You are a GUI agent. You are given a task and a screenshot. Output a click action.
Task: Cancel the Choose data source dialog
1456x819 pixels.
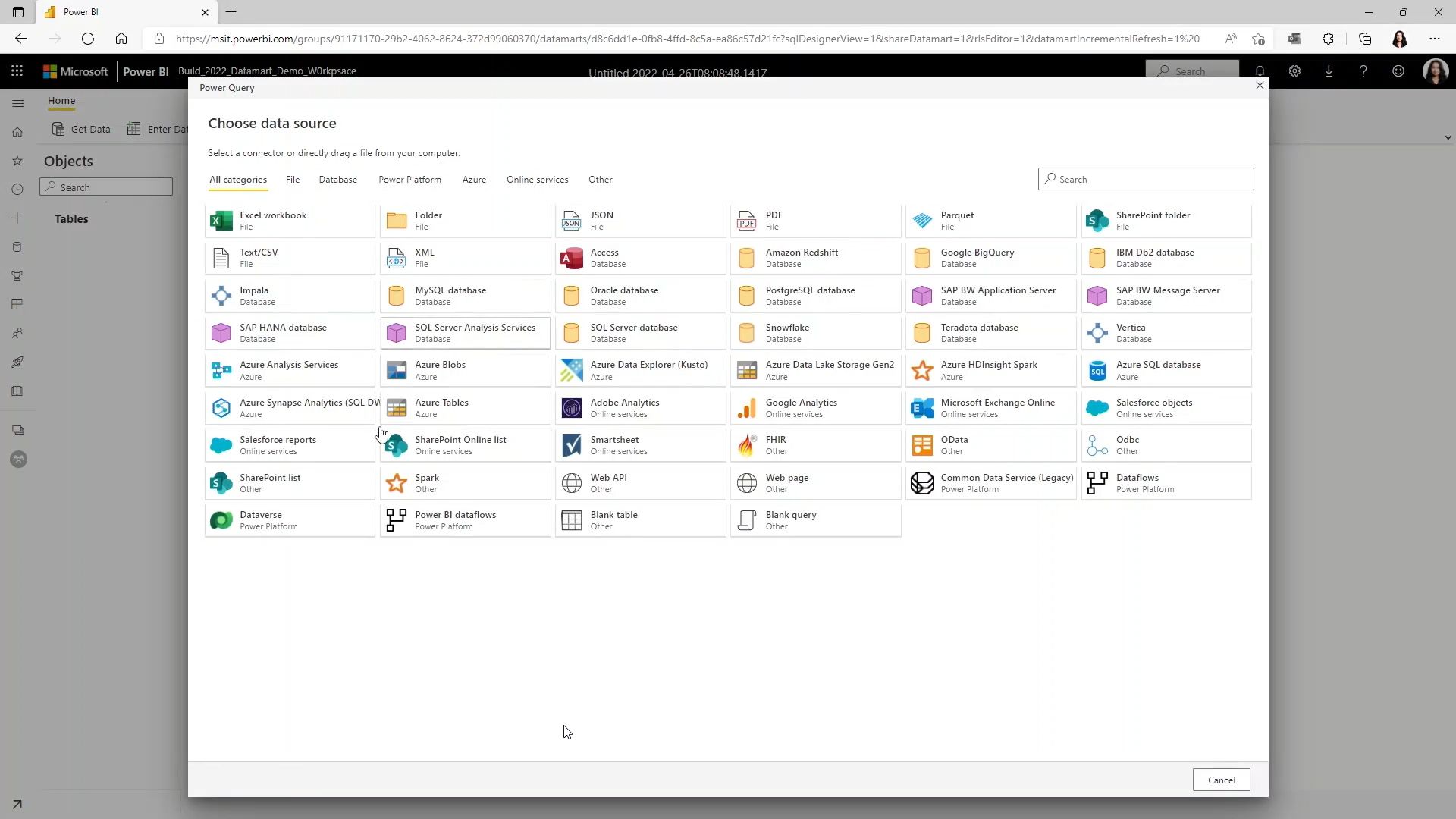tap(1221, 780)
